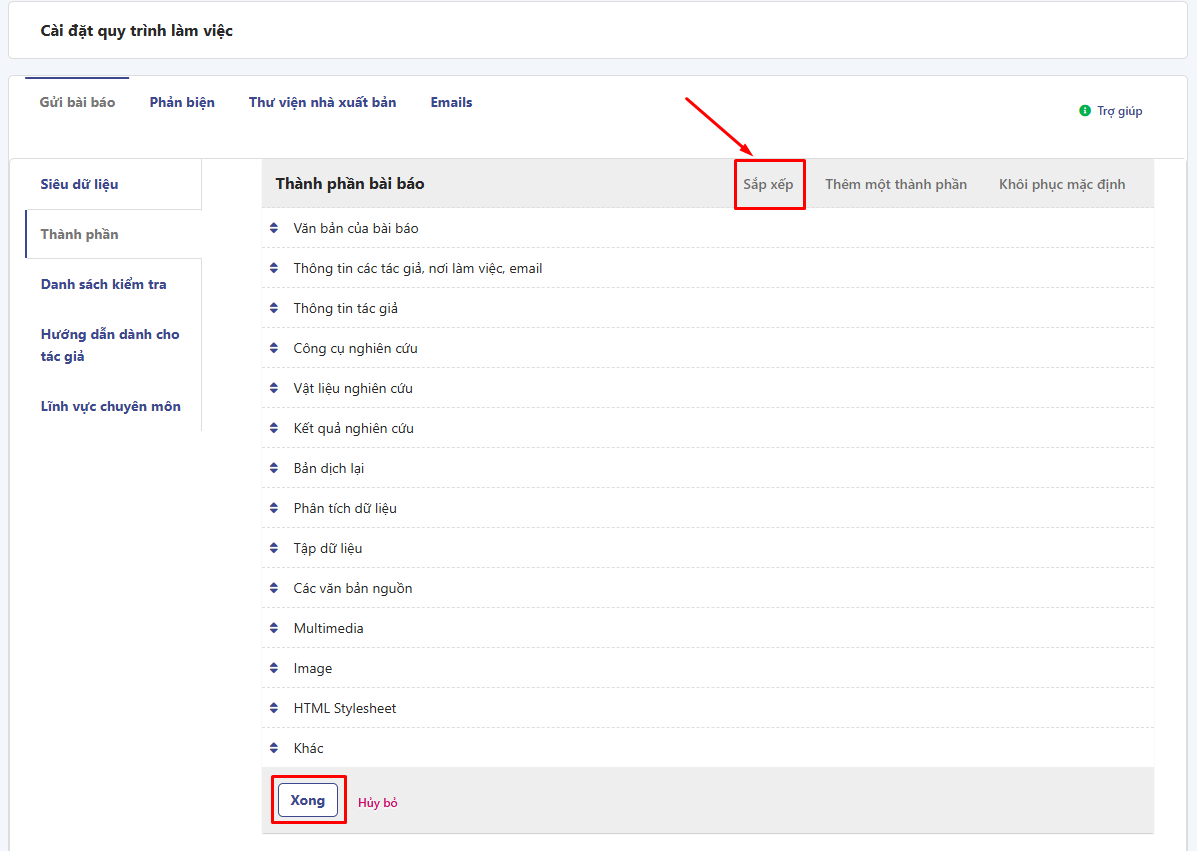The height and width of the screenshot is (851, 1197).
Task: Go to the Emails tab
Action: click(x=451, y=102)
